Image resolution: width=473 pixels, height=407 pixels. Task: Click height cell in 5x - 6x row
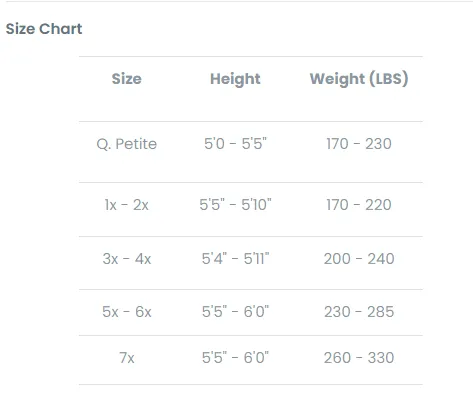point(235,312)
